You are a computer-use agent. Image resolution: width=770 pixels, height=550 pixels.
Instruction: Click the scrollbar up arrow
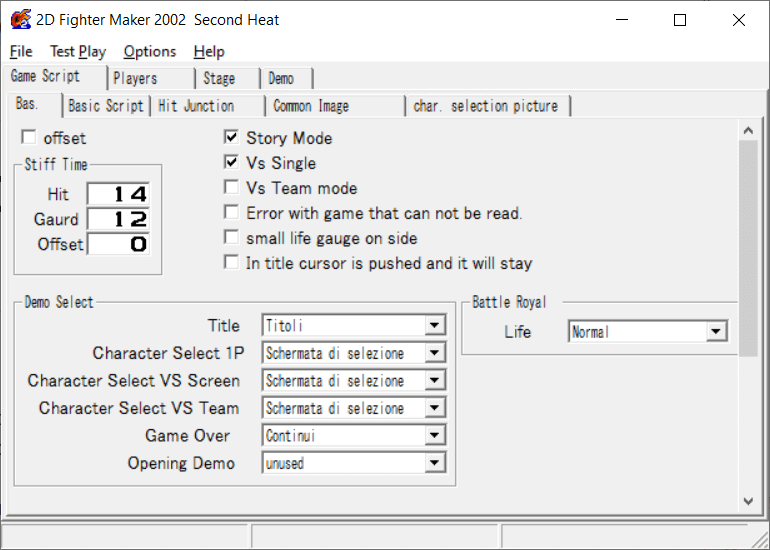748,130
